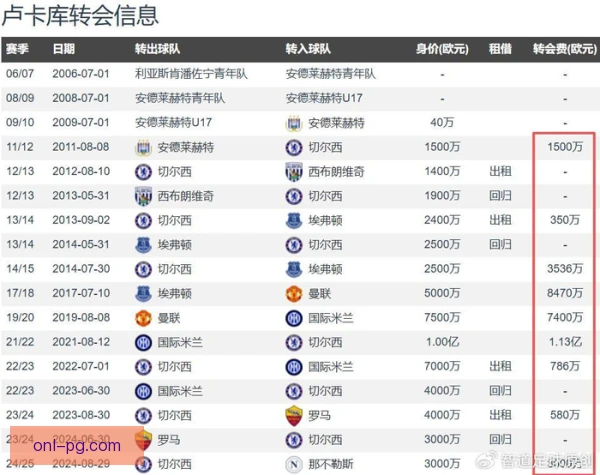This screenshot has width=600, height=475.
Task: Click Everton crest in the 2013-09-02 row
Action: (294, 220)
